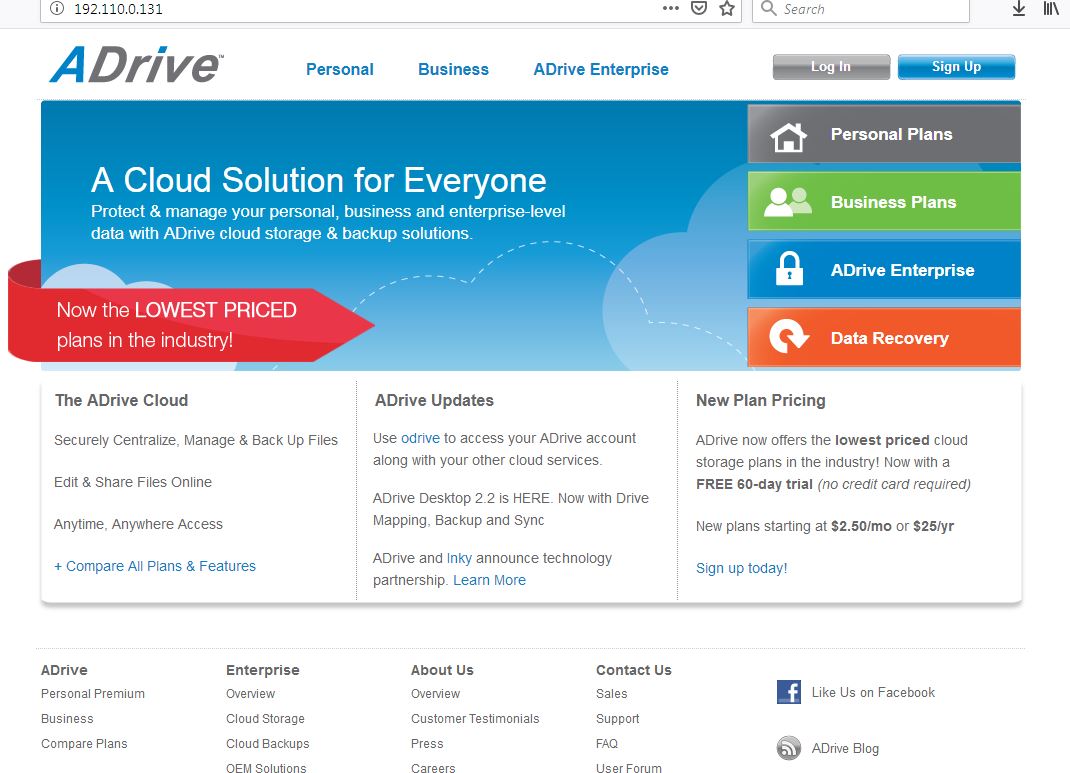Click the Pocket save icon
This screenshot has width=1070, height=773.
pyautogui.click(x=699, y=9)
